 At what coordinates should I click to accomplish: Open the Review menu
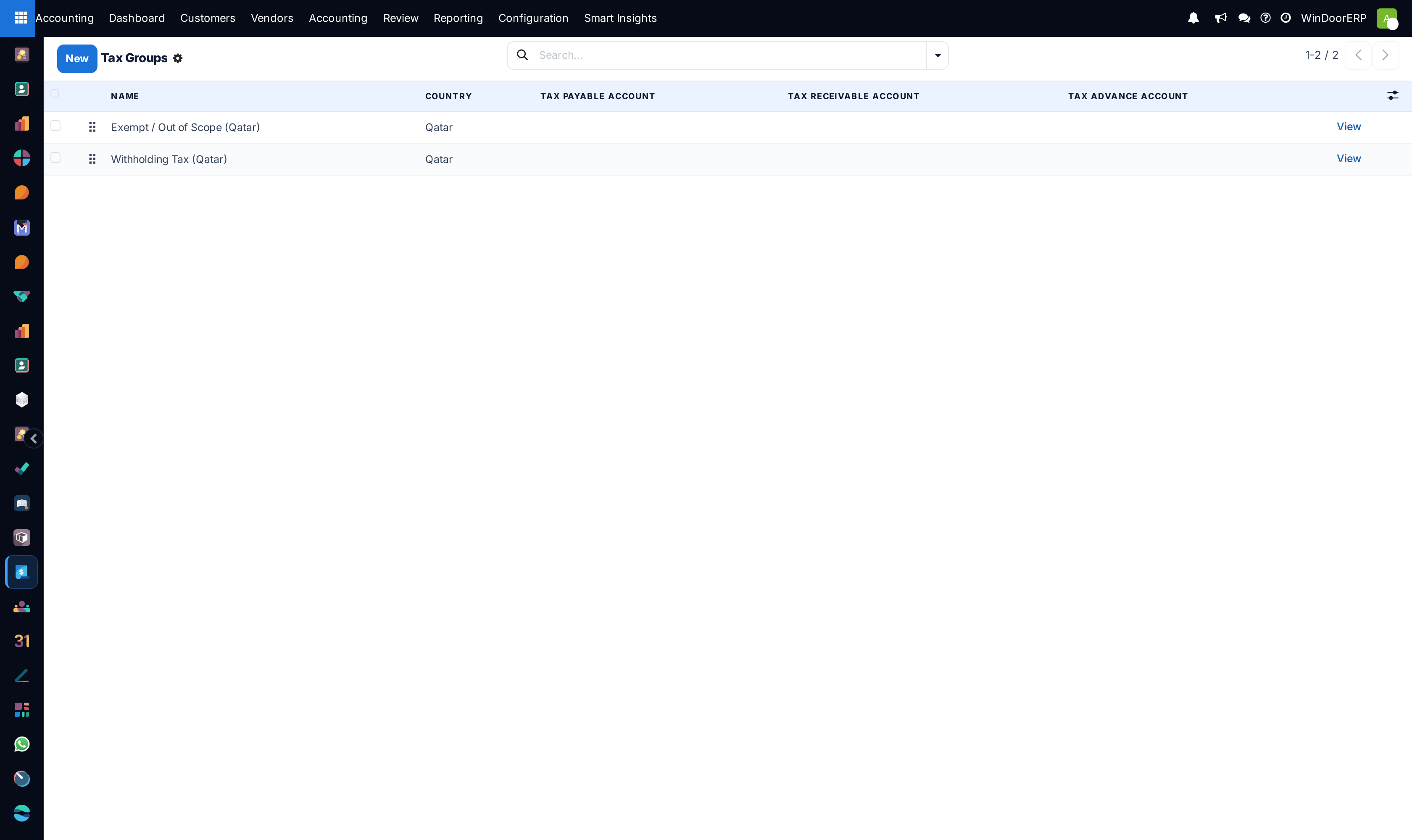coord(401,18)
